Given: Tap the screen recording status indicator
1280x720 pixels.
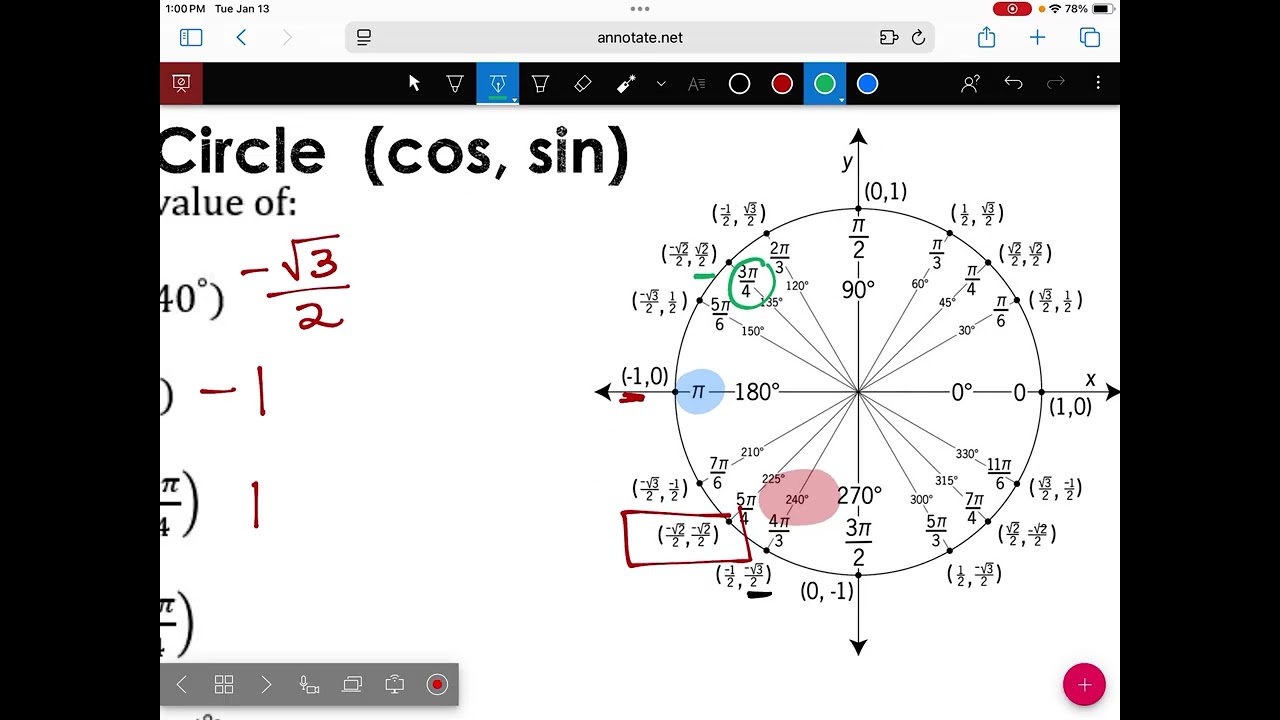Looking at the screenshot, I should click(x=1012, y=9).
